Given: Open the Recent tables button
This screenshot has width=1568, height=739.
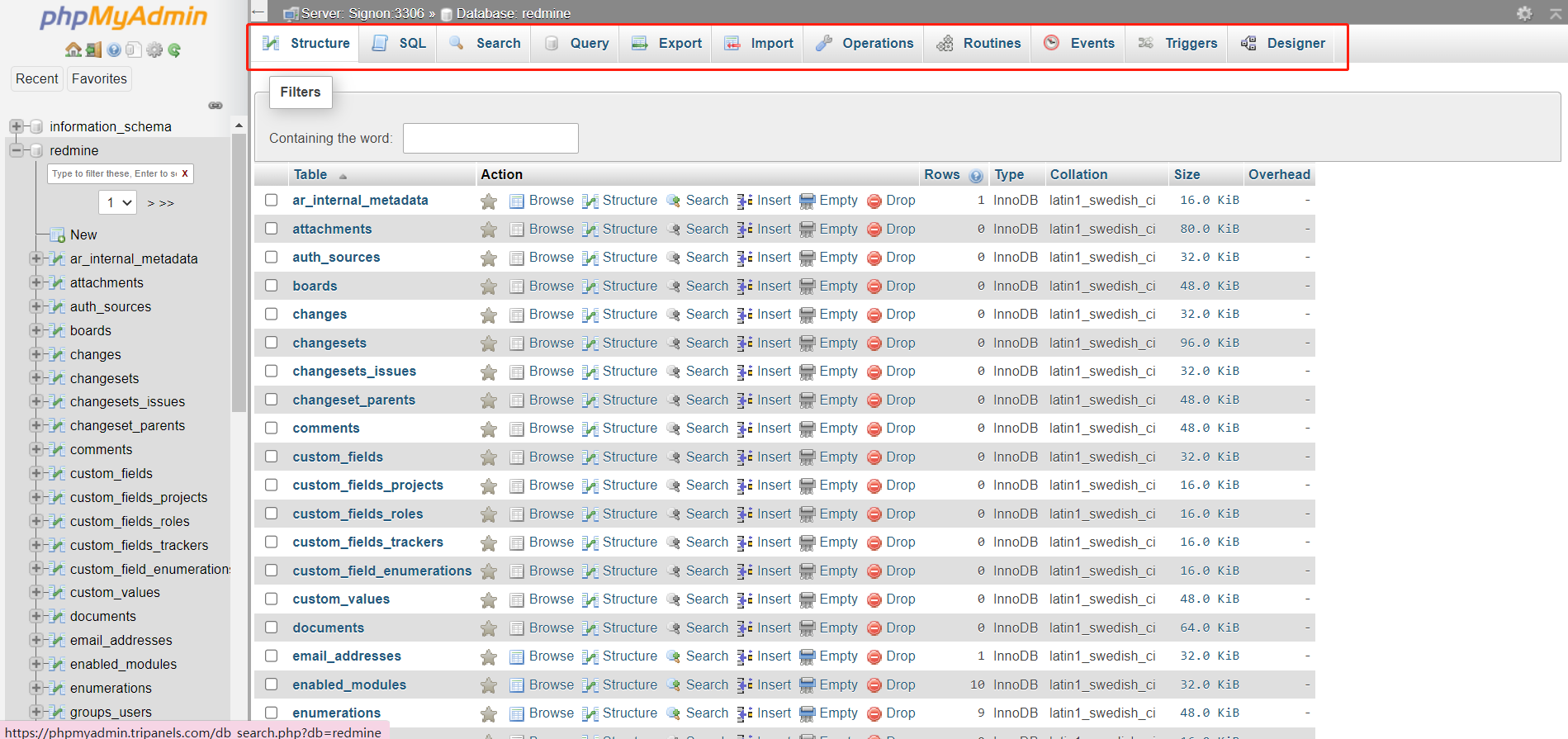Looking at the screenshot, I should (x=37, y=79).
